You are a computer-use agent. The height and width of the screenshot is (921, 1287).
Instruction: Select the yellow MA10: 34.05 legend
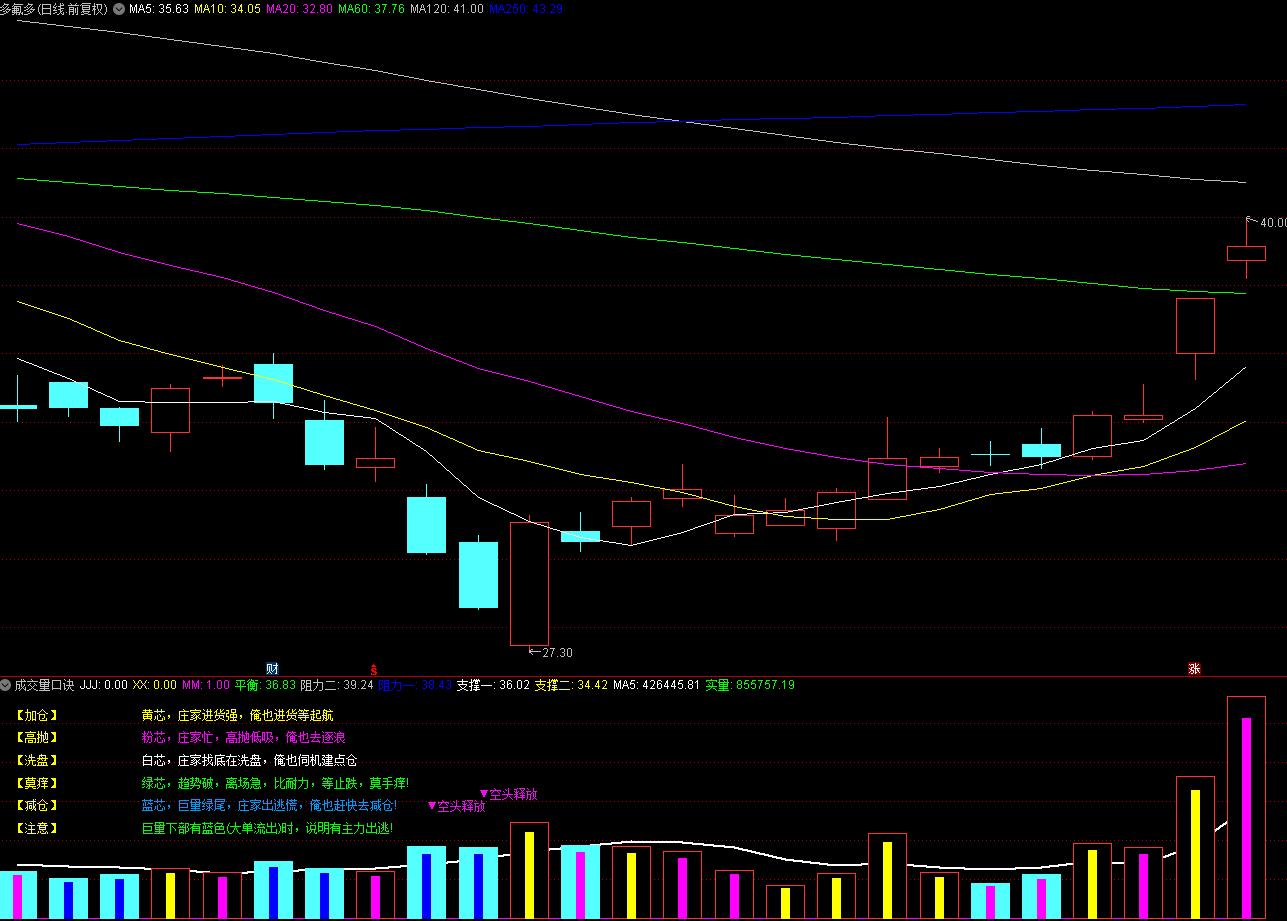pos(227,8)
